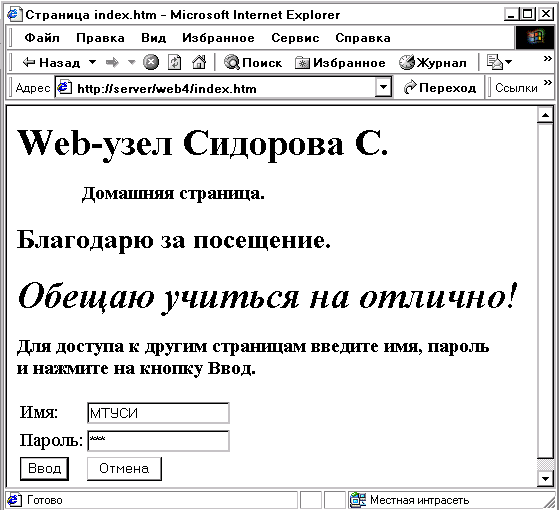Click the Готово status bar text
The image size is (559, 510).
coord(45,500)
